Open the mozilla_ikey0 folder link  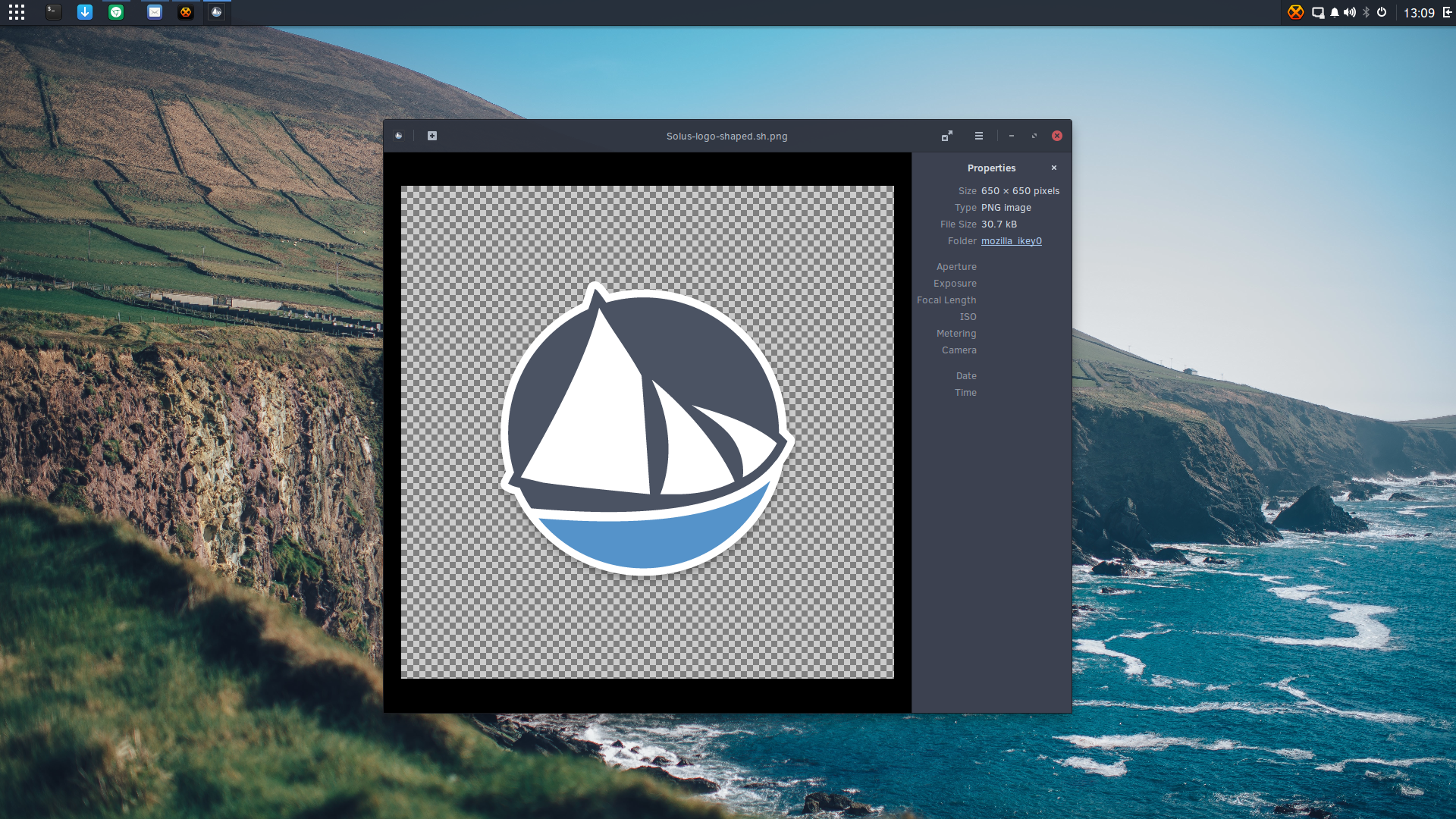pyautogui.click(x=1012, y=241)
